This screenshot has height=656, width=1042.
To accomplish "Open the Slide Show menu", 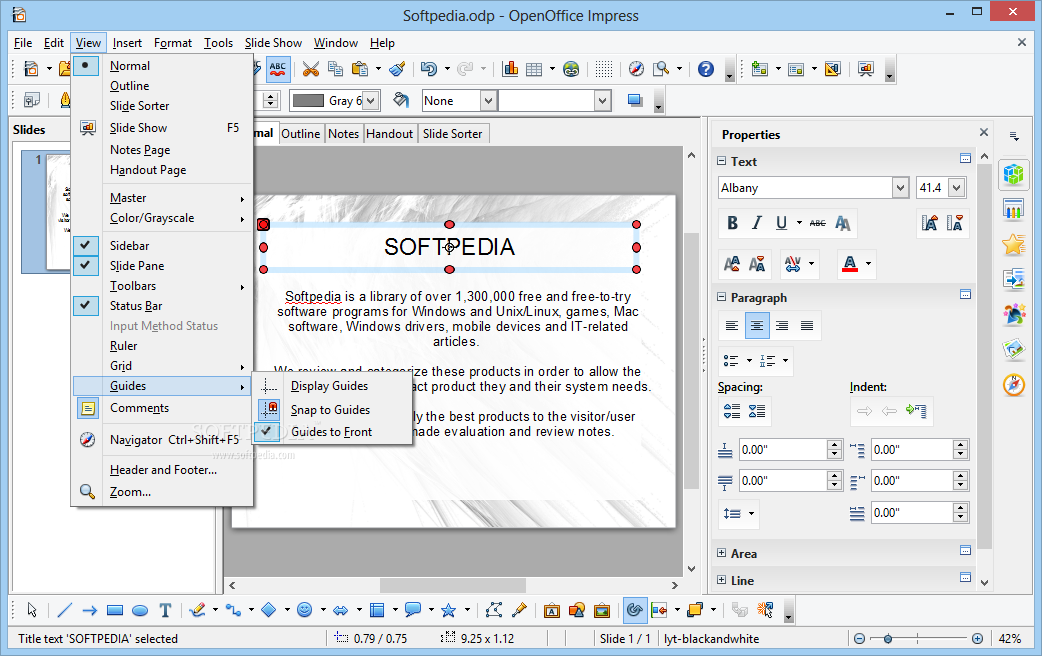I will coord(273,43).
